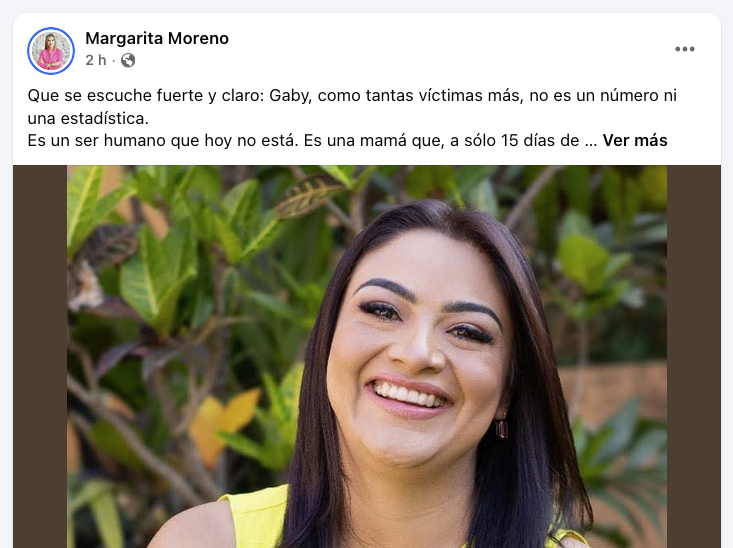This screenshot has height=548, width=733.
Task: Open the Margarita Moreno profile name link
Action: click(x=157, y=38)
